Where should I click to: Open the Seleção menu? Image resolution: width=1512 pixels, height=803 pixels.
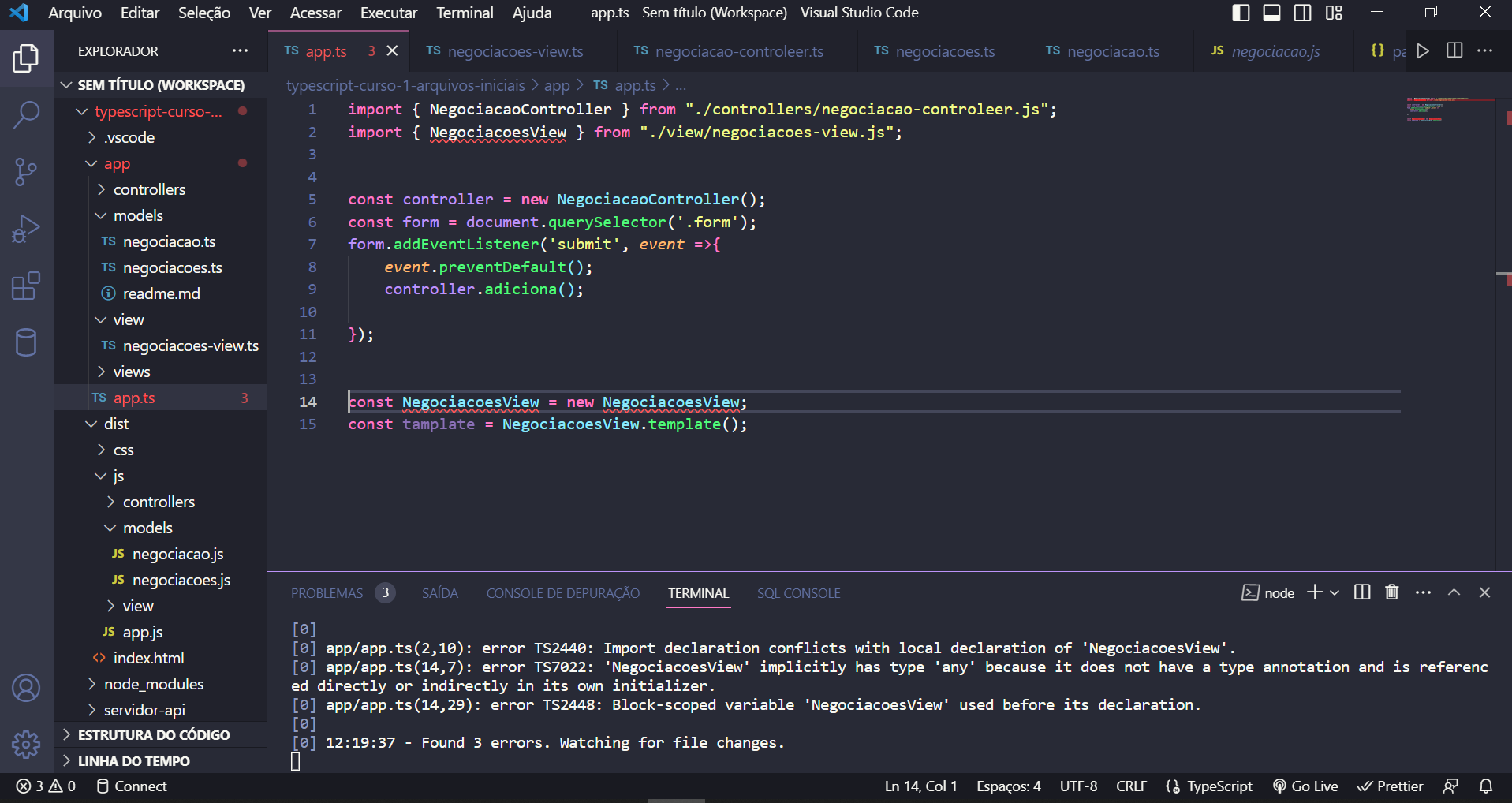204,13
